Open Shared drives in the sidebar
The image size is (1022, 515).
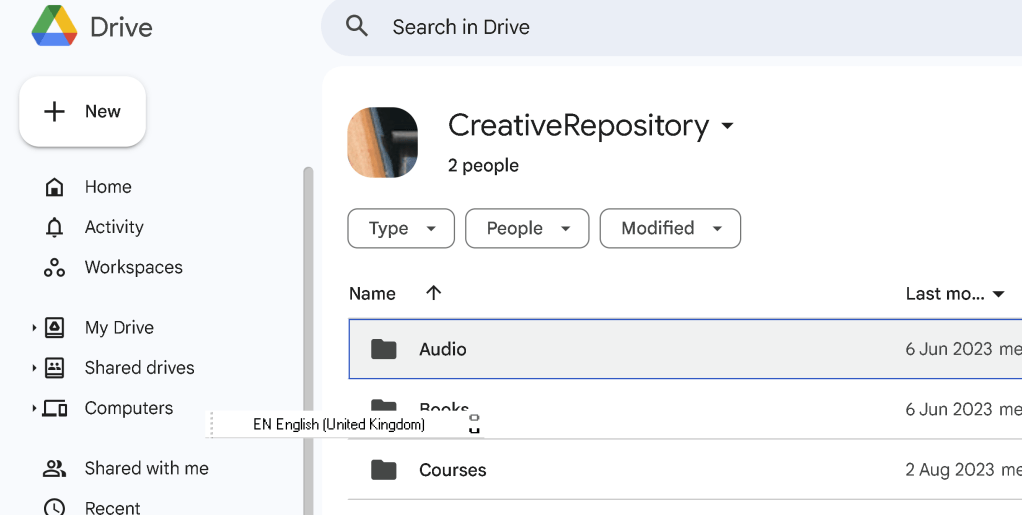(139, 368)
